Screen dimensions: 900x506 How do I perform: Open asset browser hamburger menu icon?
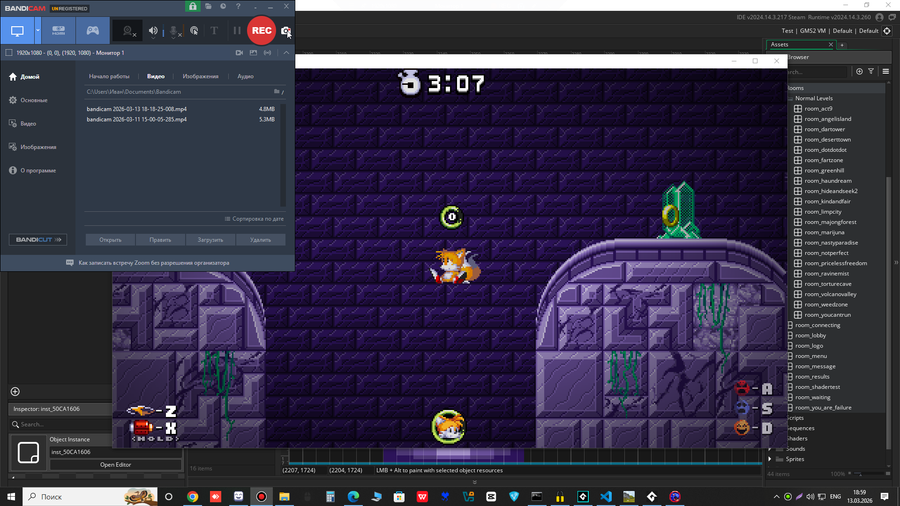[886, 72]
